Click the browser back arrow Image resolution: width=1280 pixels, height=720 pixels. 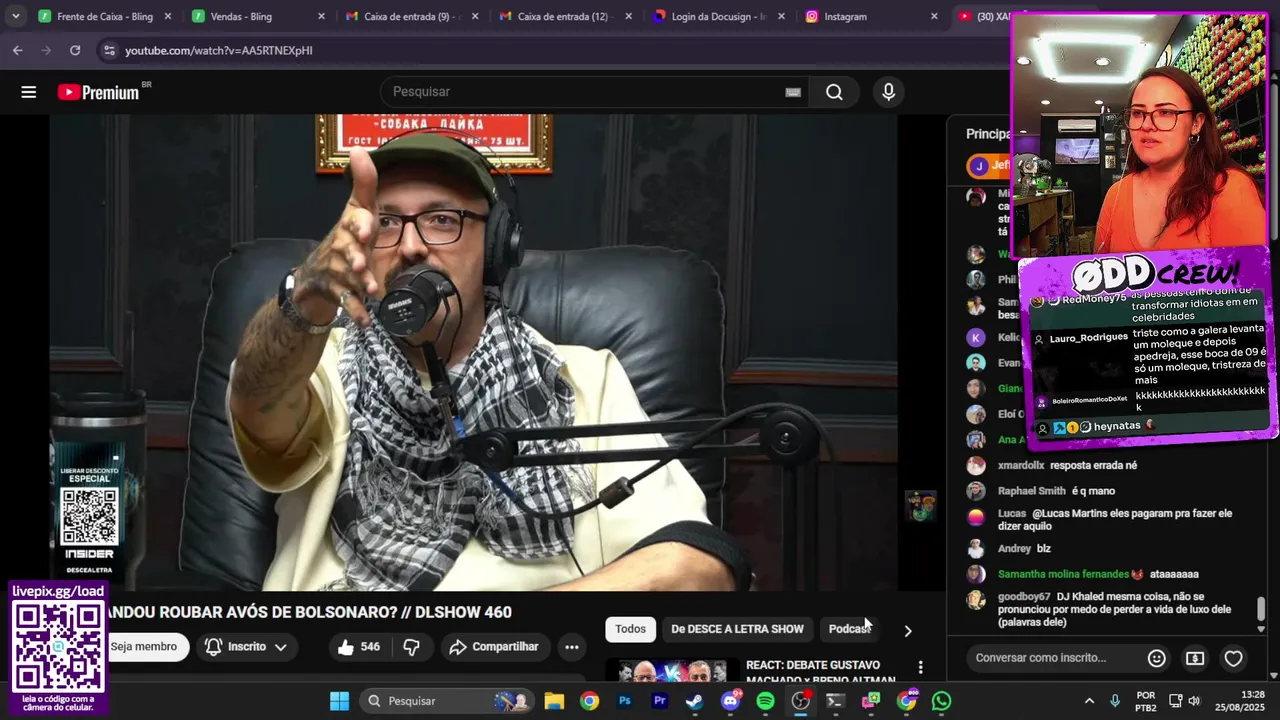tap(18, 50)
